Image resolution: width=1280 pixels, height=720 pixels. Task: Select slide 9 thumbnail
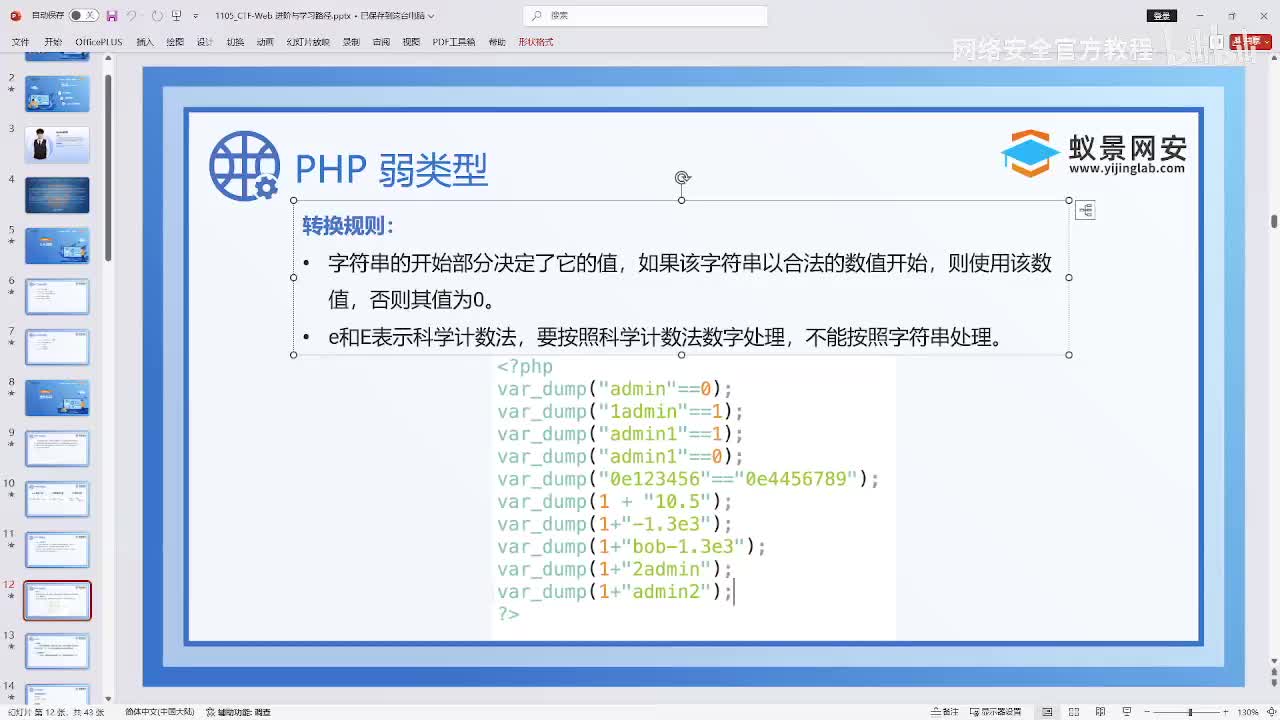pos(57,449)
